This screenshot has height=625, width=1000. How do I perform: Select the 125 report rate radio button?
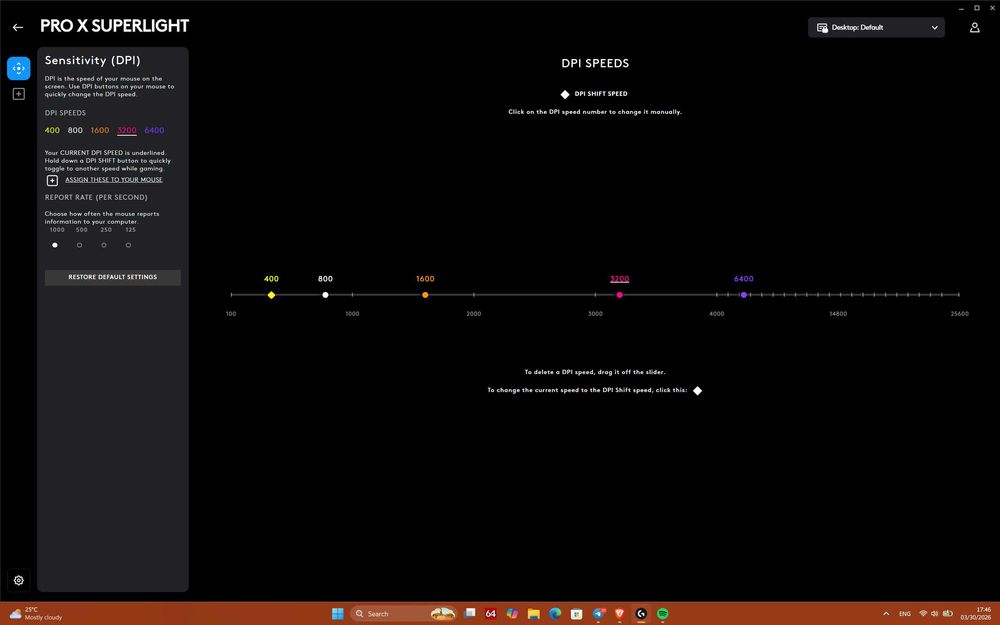tap(128, 245)
